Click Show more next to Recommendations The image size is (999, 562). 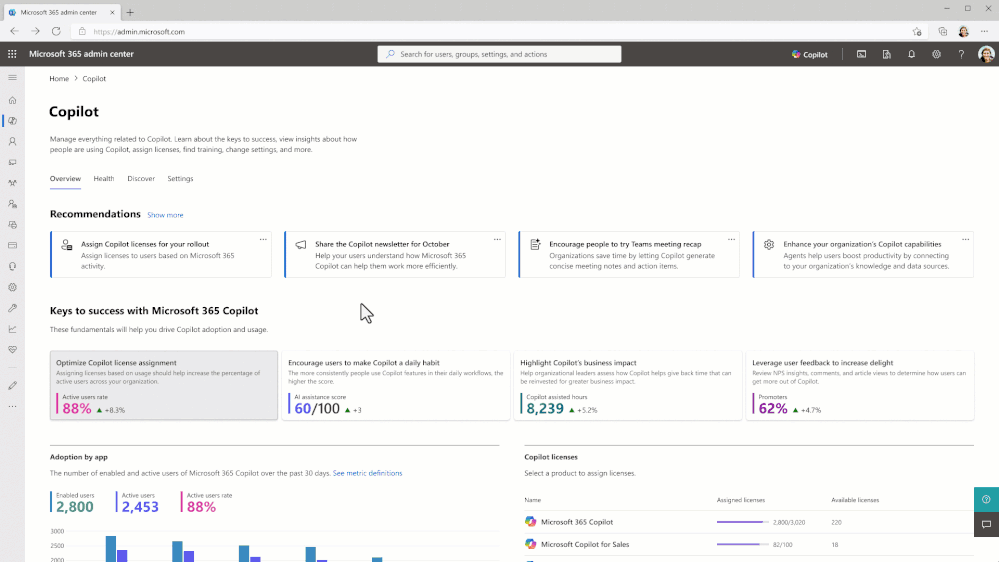pos(165,215)
